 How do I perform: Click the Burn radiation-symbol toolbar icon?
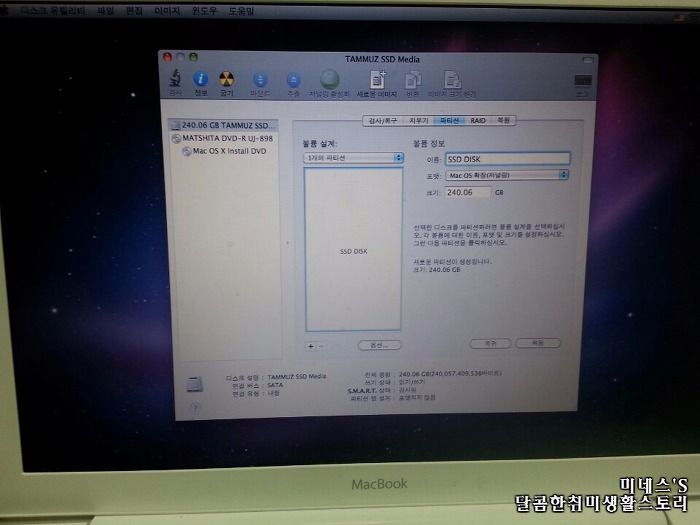click(x=226, y=79)
